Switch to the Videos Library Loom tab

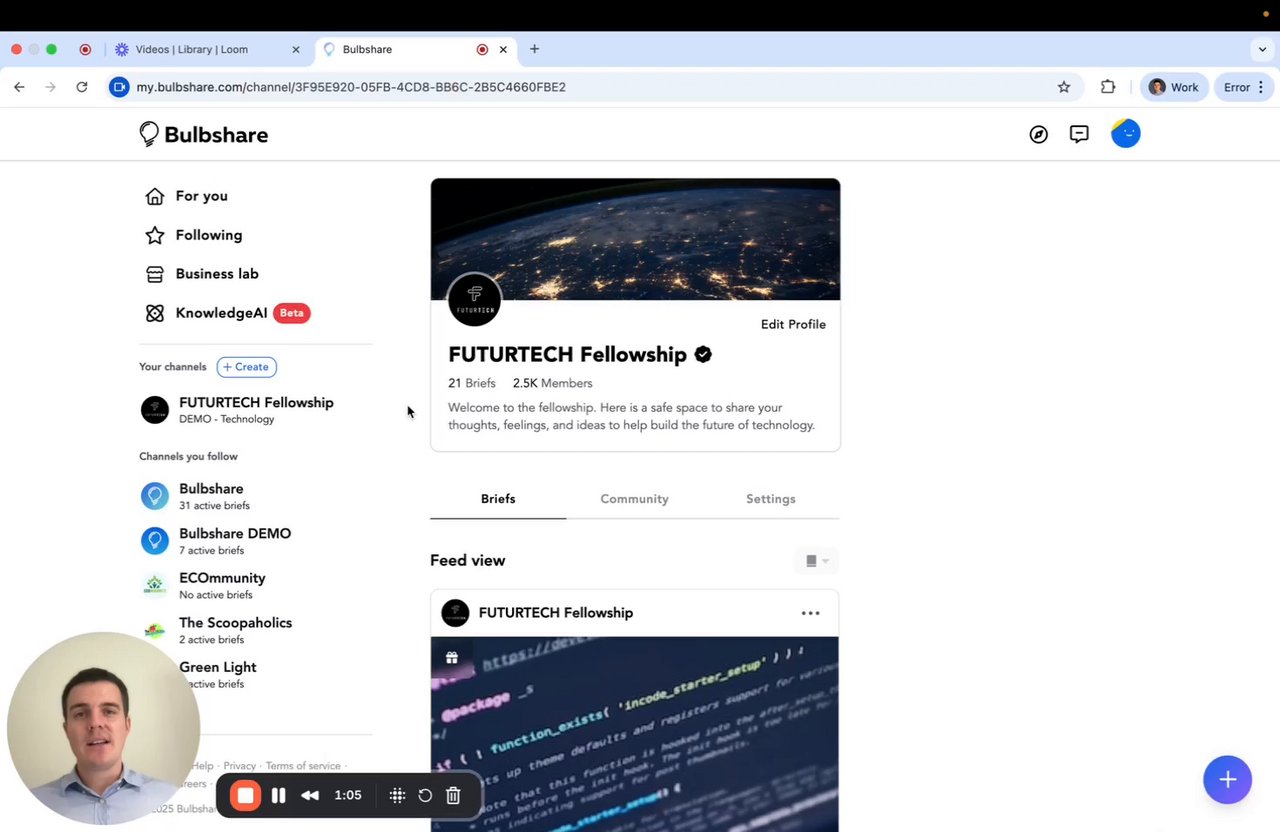point(206,49)
